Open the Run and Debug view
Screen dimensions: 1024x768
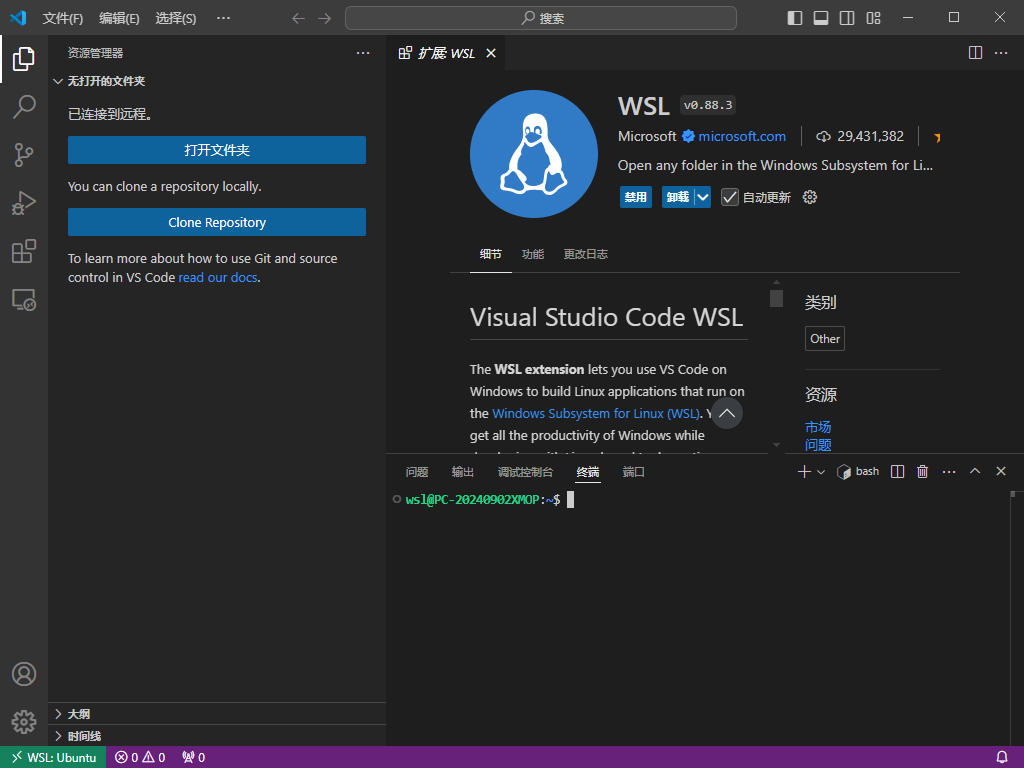[x=24, y=203]
